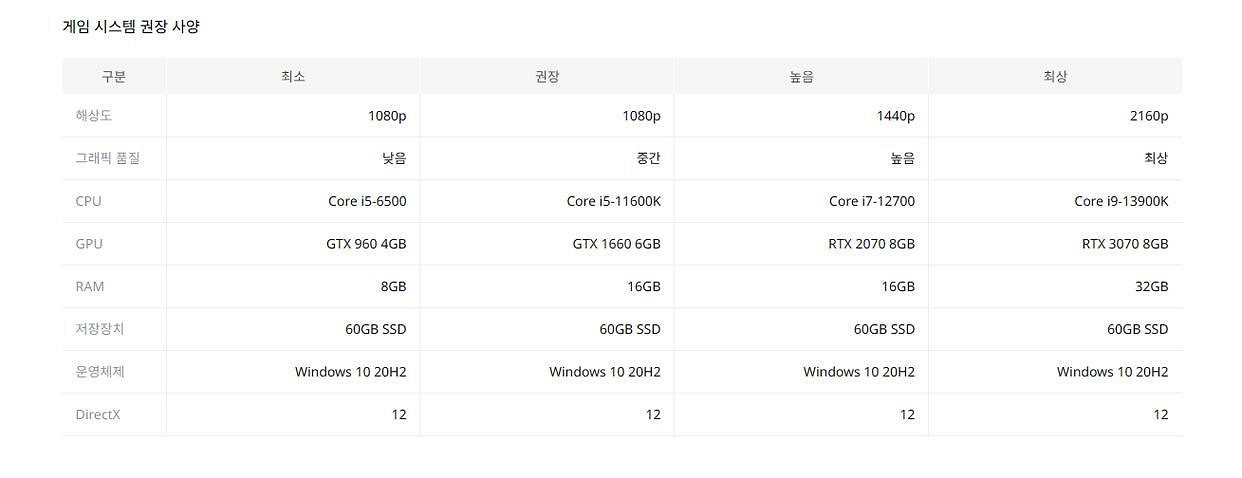Viewport: 1242px width, 478px height.
Task: Click the RTX 2070 8GB cell
Action: [x=871, y=244]
